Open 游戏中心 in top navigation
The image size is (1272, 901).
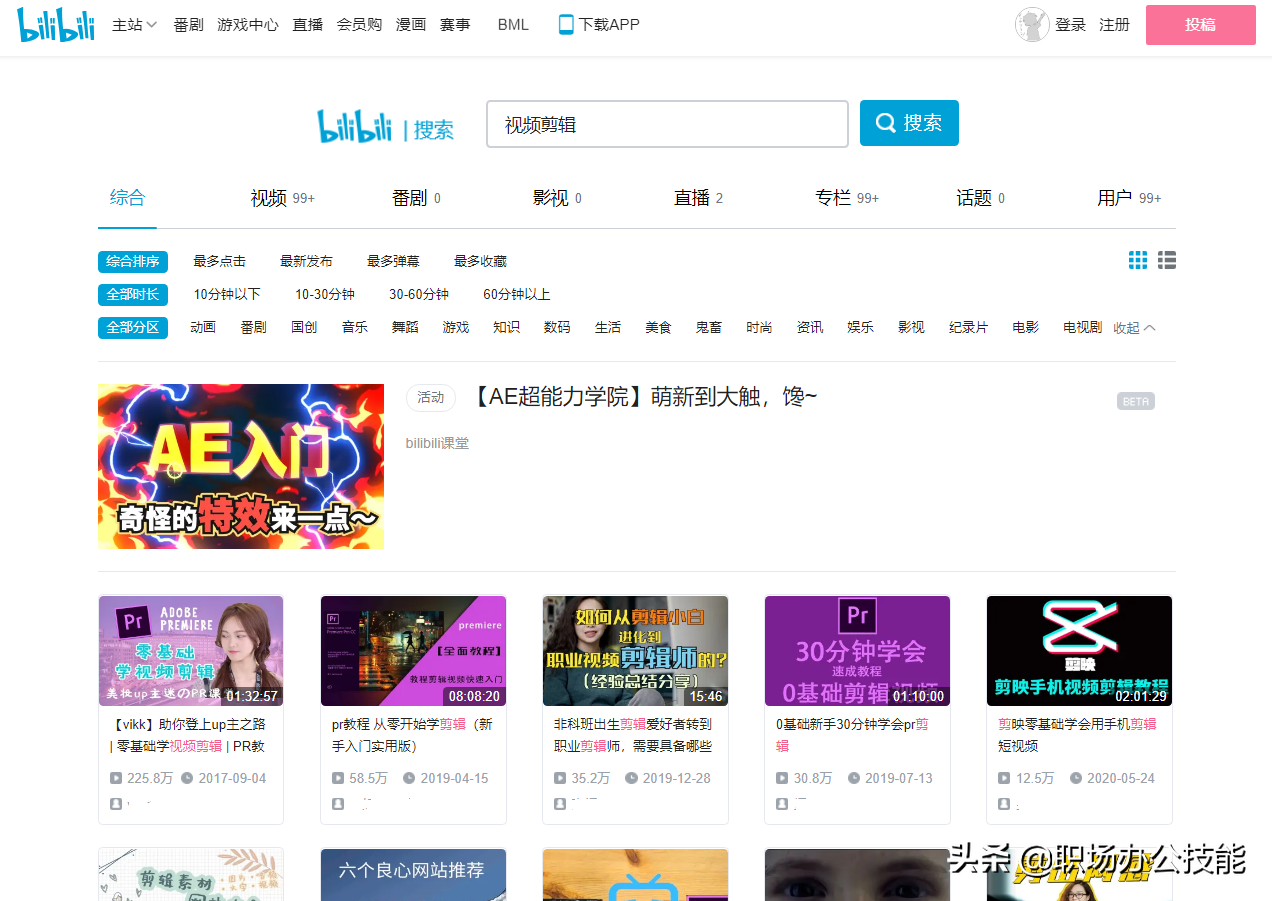point(248,25)
